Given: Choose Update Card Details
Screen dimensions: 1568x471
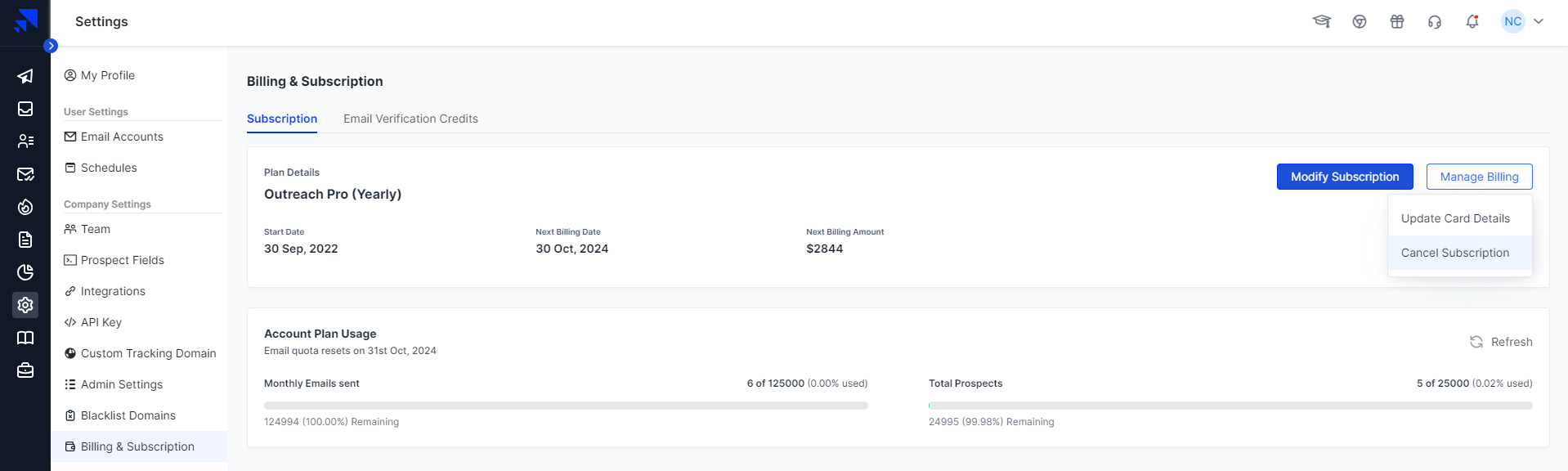Looking at the screenshot, I should pos(1460,218).
